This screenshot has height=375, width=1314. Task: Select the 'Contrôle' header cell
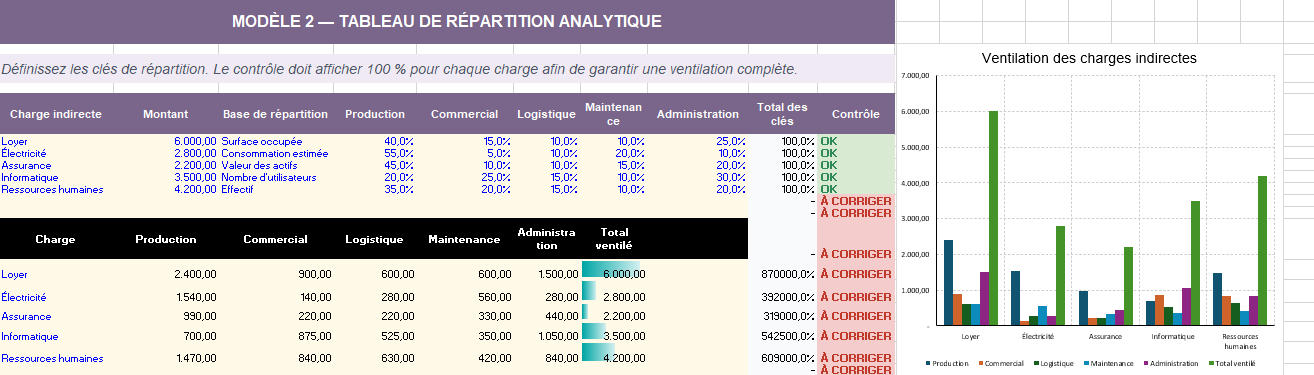(856, 114)
